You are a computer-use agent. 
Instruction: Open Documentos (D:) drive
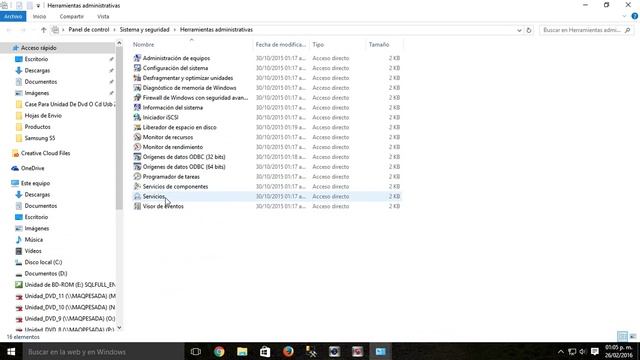46,273
